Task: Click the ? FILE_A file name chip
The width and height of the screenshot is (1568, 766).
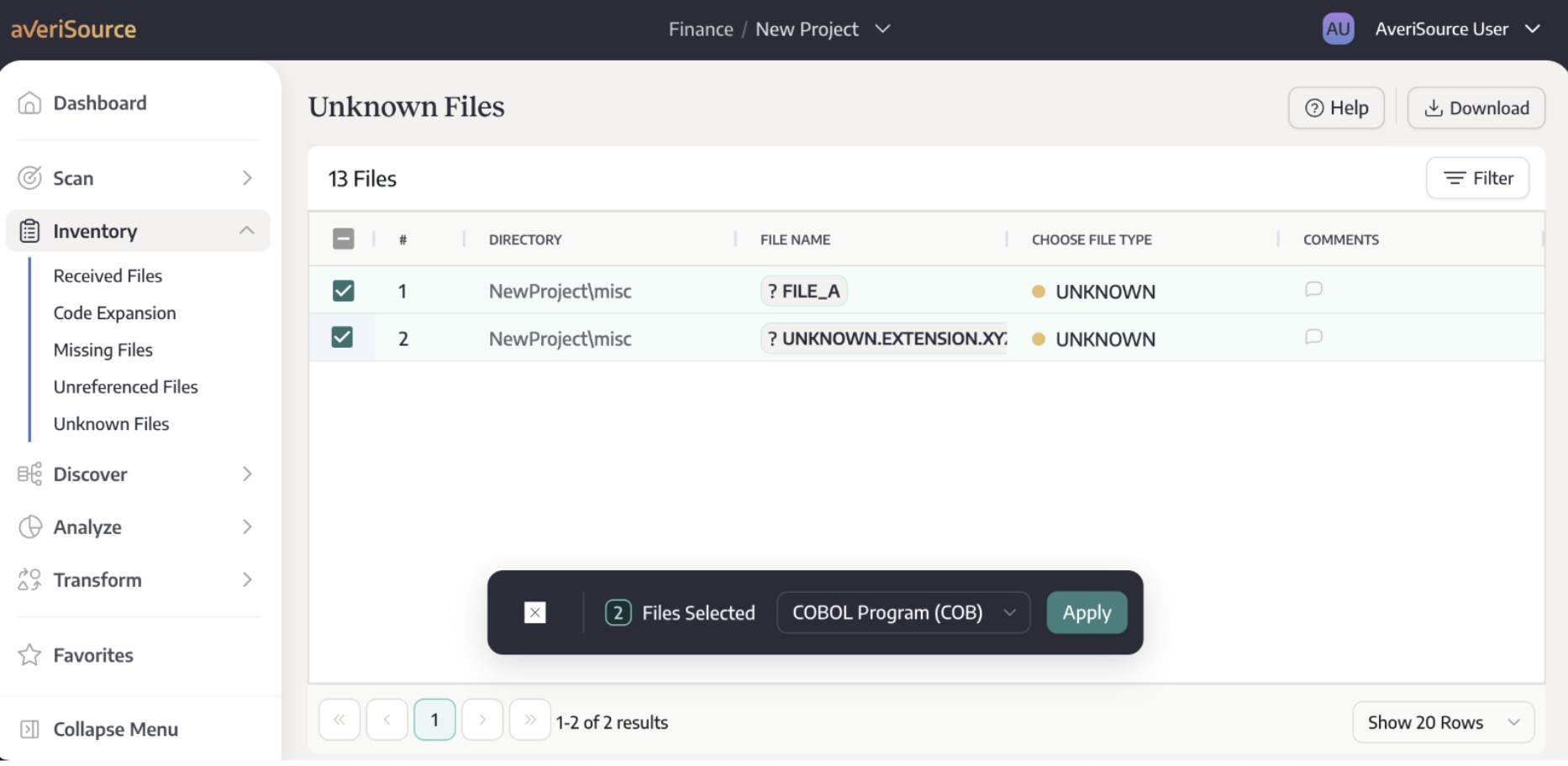Action: (x=803, y=291)
